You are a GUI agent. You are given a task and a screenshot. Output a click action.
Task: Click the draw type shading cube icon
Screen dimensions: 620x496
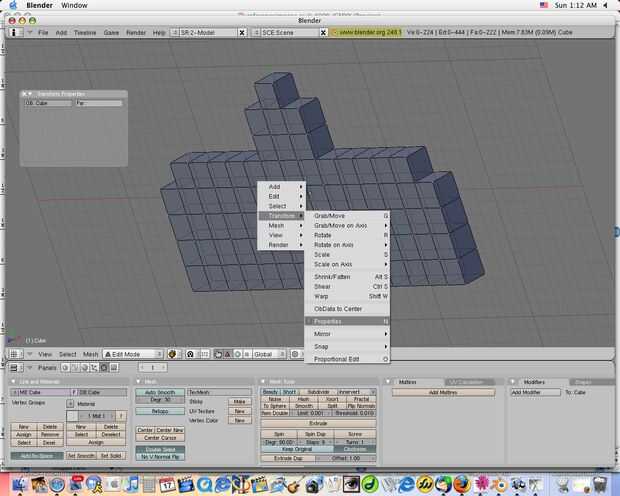click(172, 354)
